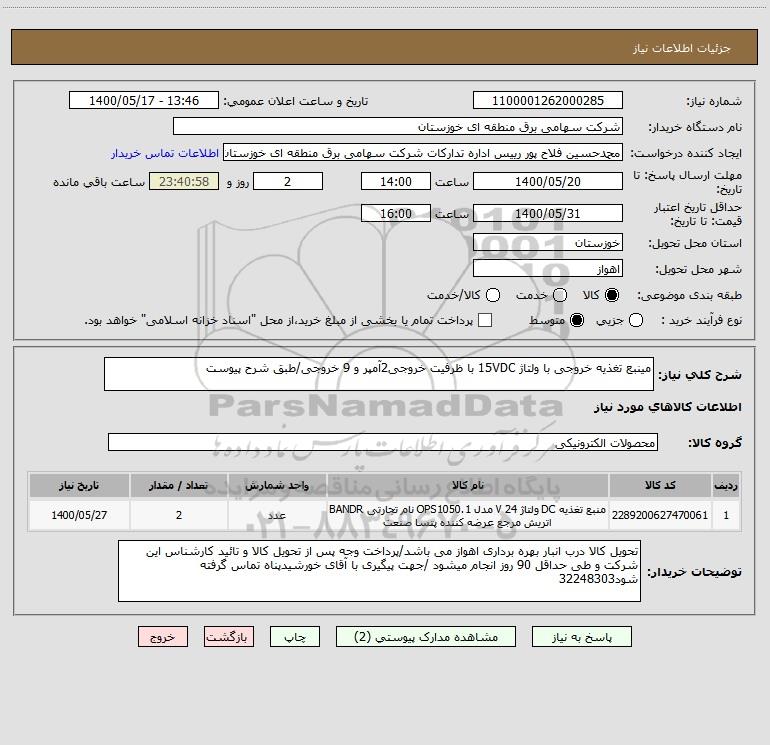Image resolution: width=770 pixels, height=745 pixels.
Task: Click the شهر محل تحویل اهواز field
Action: click(x=548, y=269)
